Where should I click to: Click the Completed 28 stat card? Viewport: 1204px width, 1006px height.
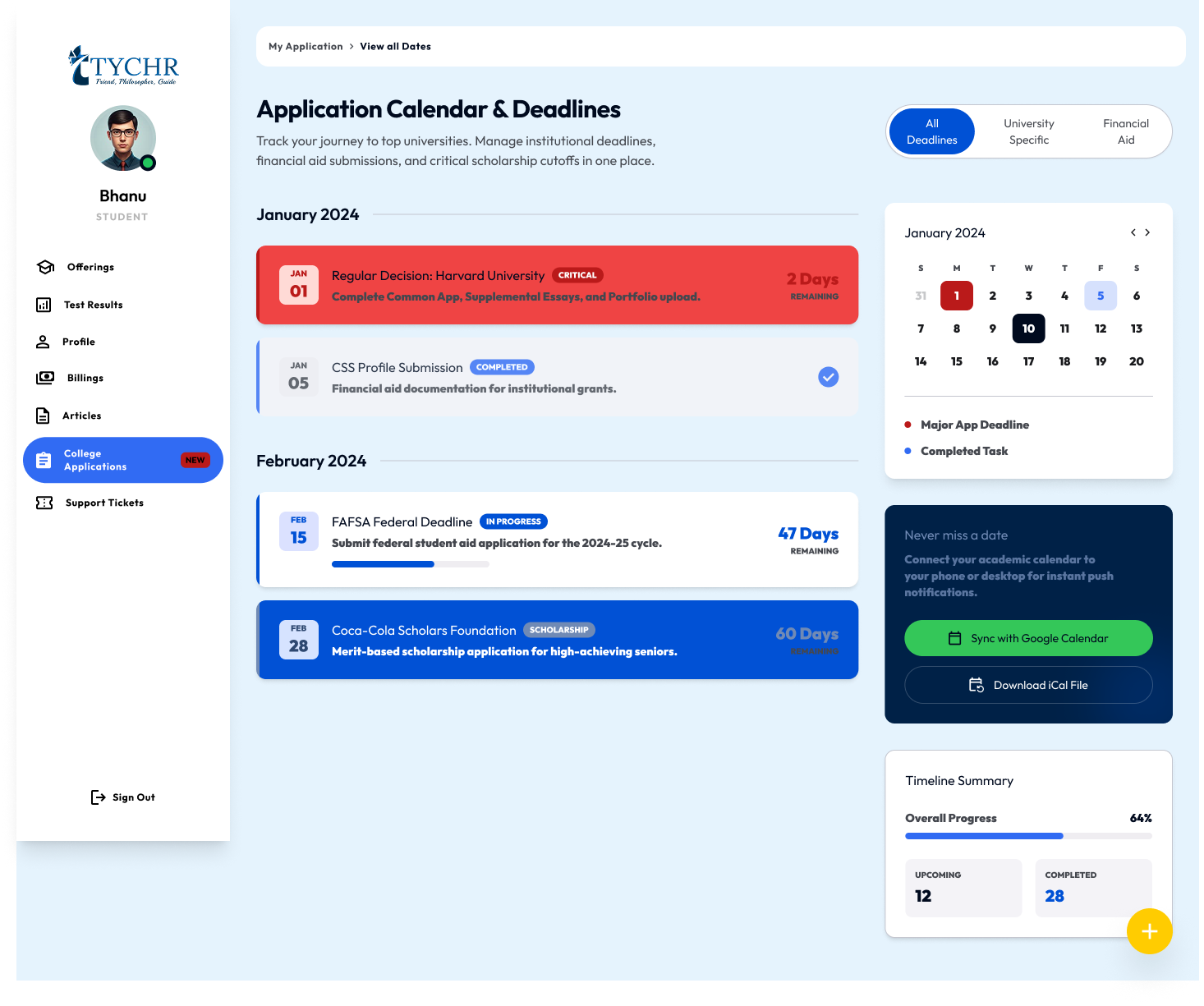coord(1093,888)
